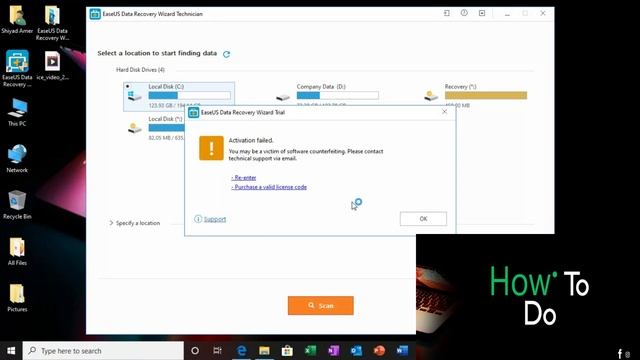Screen dimensions: 640x360
Task: Click the Local Disk (C:) drive icon
Action: 134,96
